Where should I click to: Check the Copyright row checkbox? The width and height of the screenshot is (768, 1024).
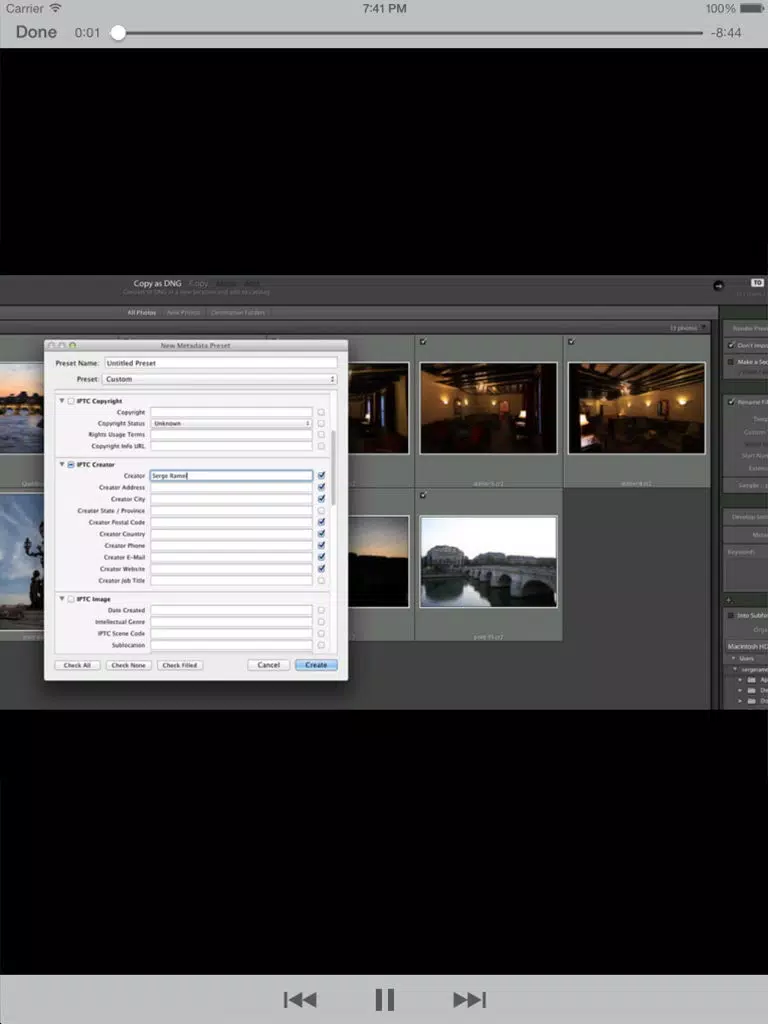click(x=321, y=412)
